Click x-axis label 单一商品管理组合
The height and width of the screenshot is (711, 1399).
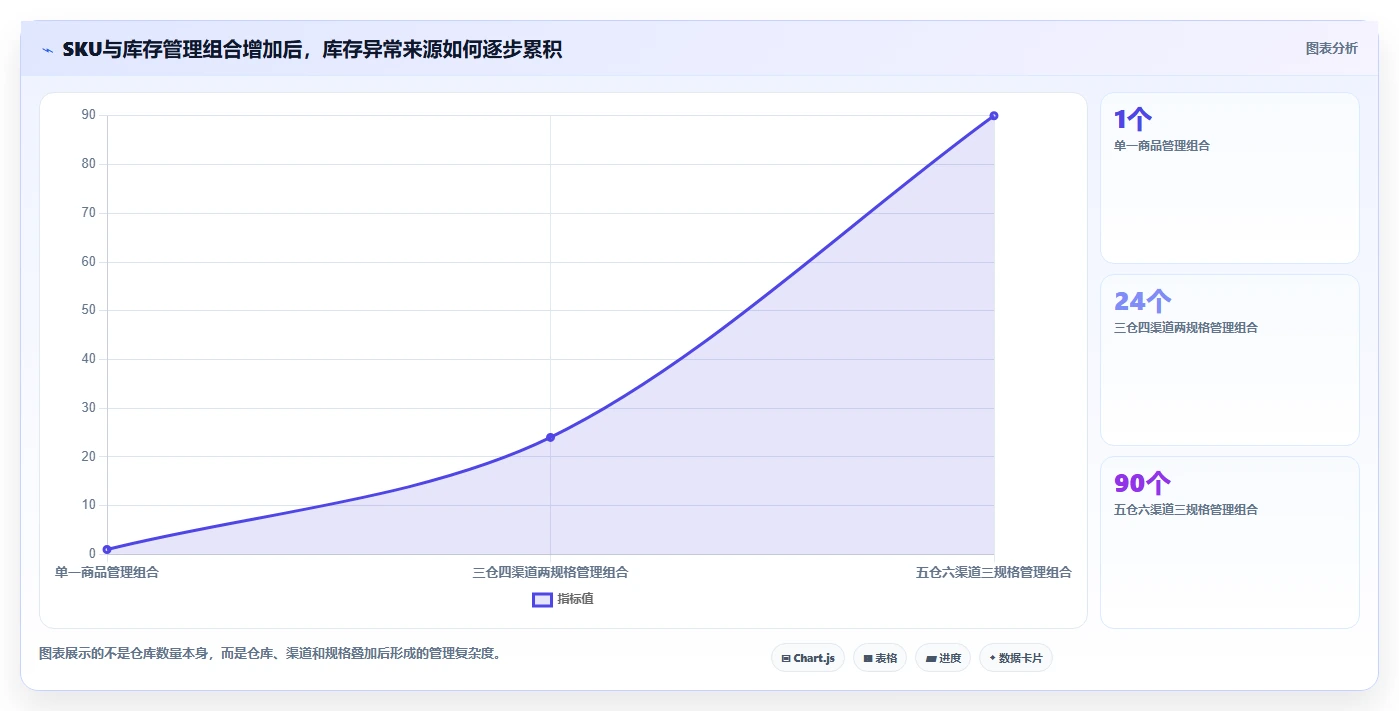(107, 573)
